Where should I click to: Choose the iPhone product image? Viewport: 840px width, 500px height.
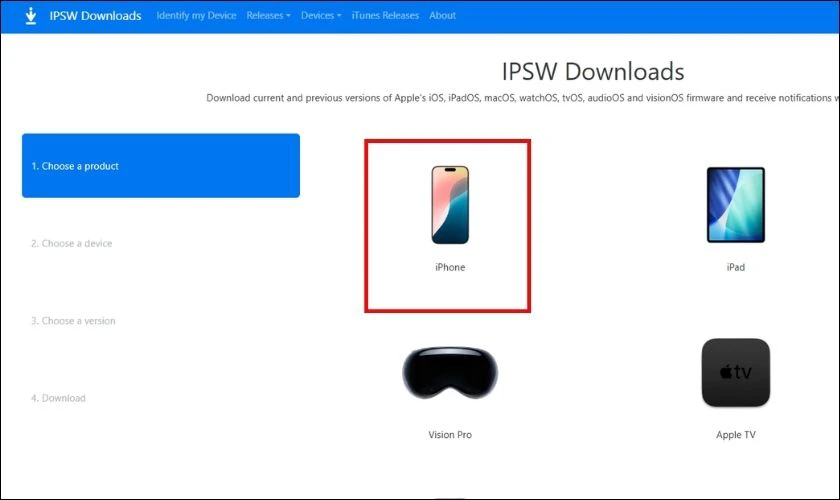coord(450,205)
